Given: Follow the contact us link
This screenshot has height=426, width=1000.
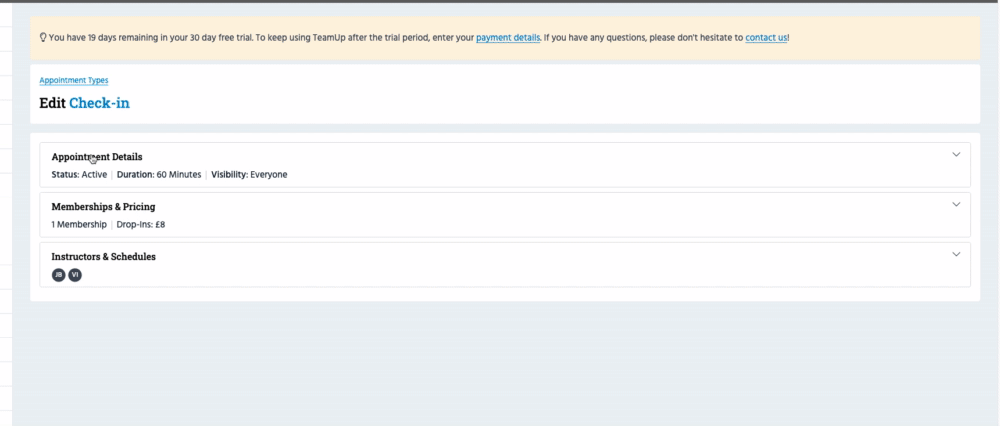Looking at the screenshot, I should 766,38.
